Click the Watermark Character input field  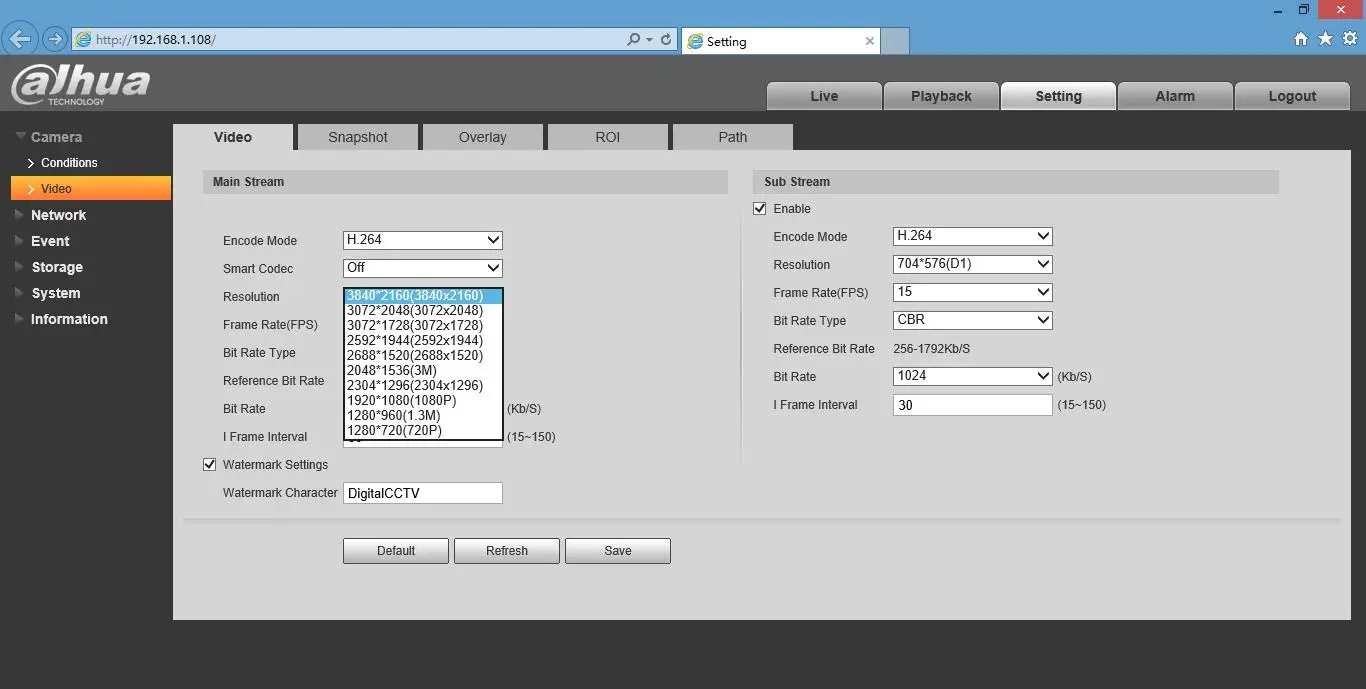[423, 493]
